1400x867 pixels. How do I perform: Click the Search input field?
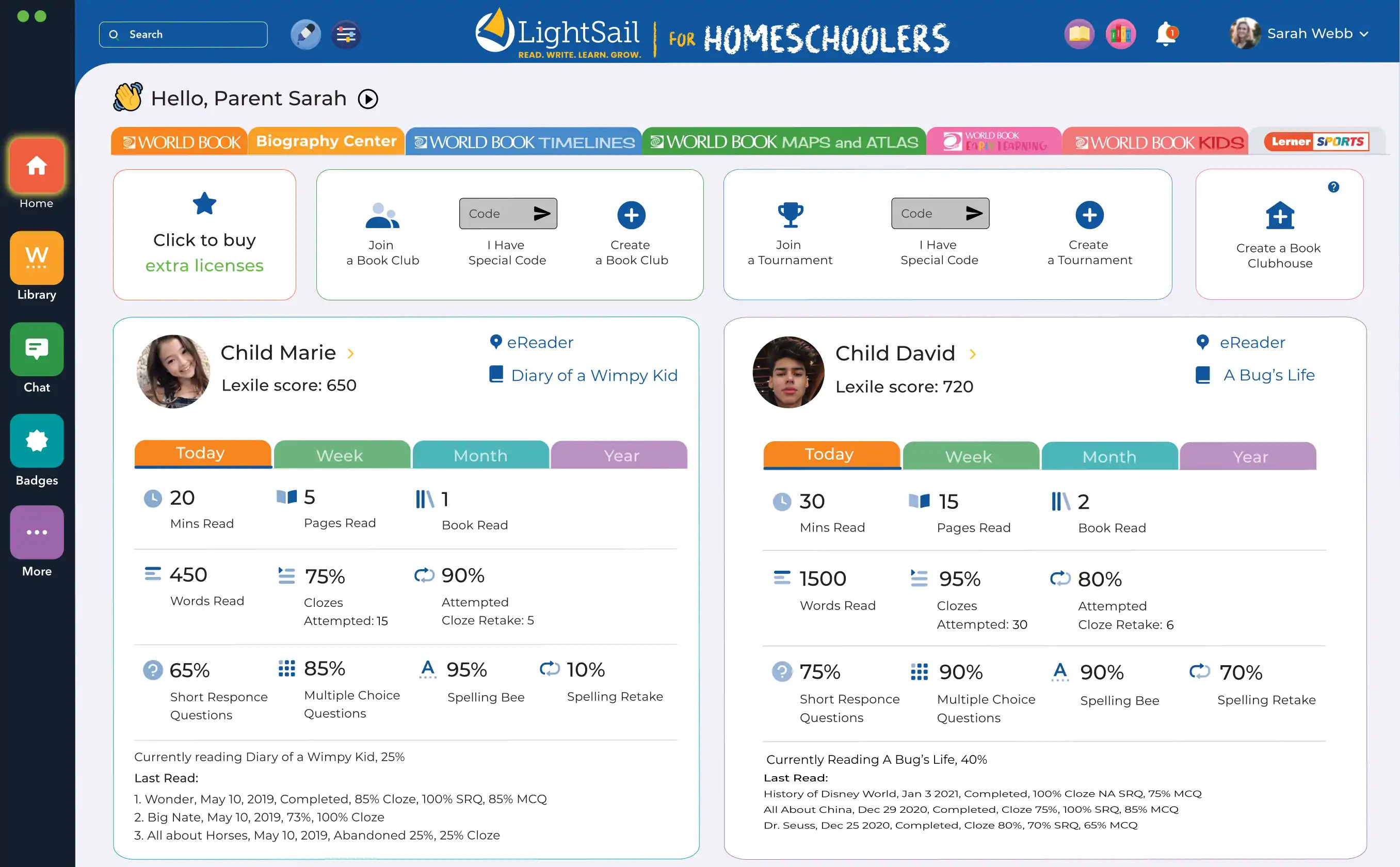183,34
